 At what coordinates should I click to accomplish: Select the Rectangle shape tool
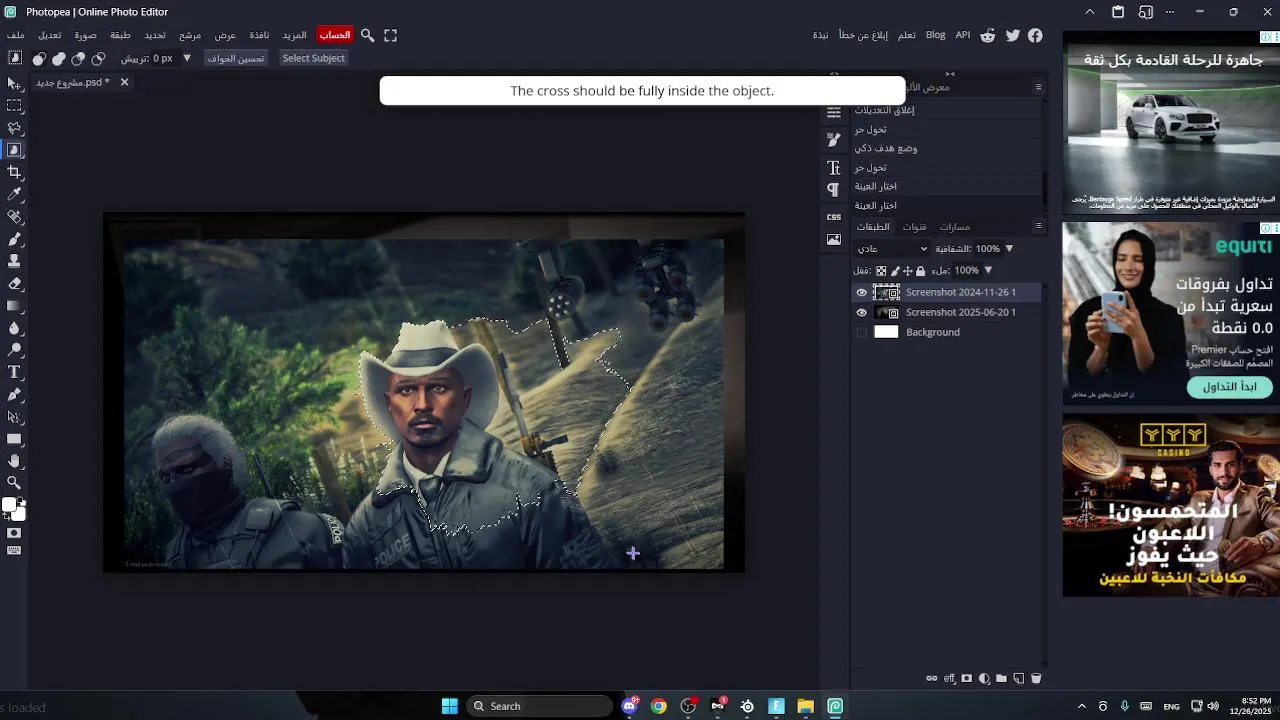click(x=14, y=438)
